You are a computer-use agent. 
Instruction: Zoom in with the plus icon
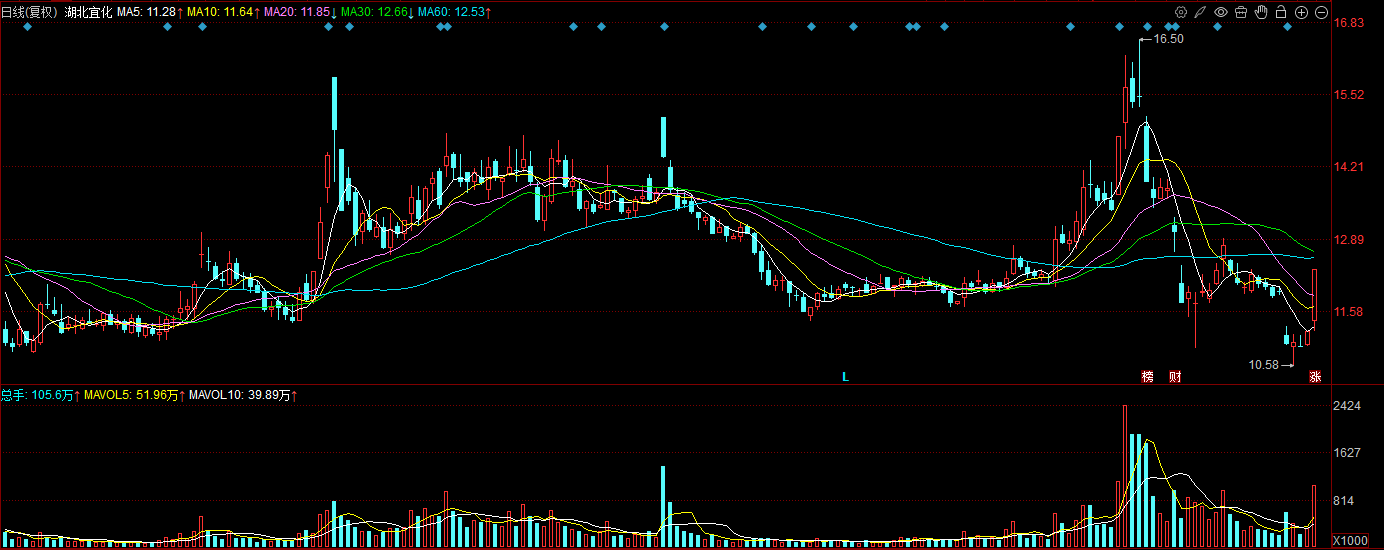tap(1301, 12)
